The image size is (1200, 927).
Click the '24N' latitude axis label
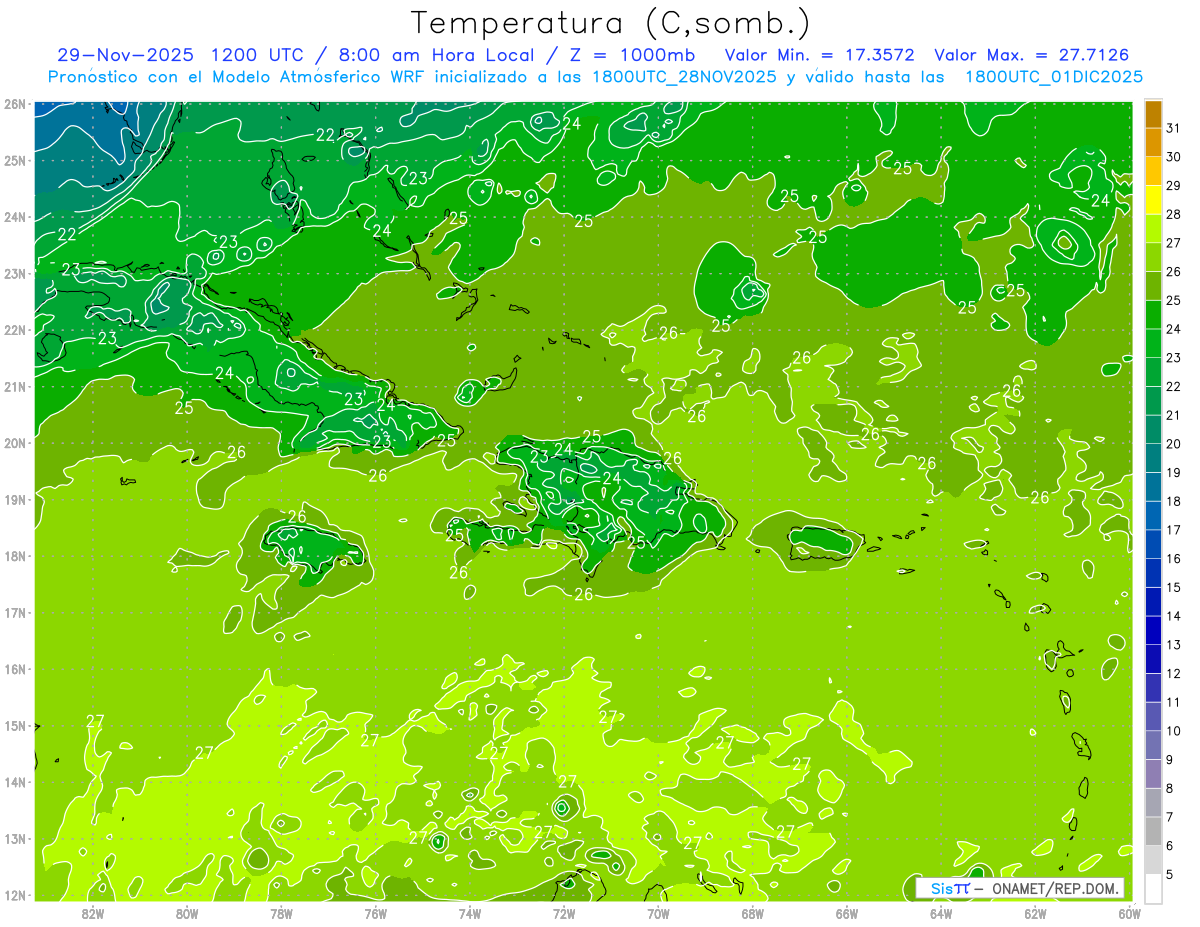(x=14, y=217)
